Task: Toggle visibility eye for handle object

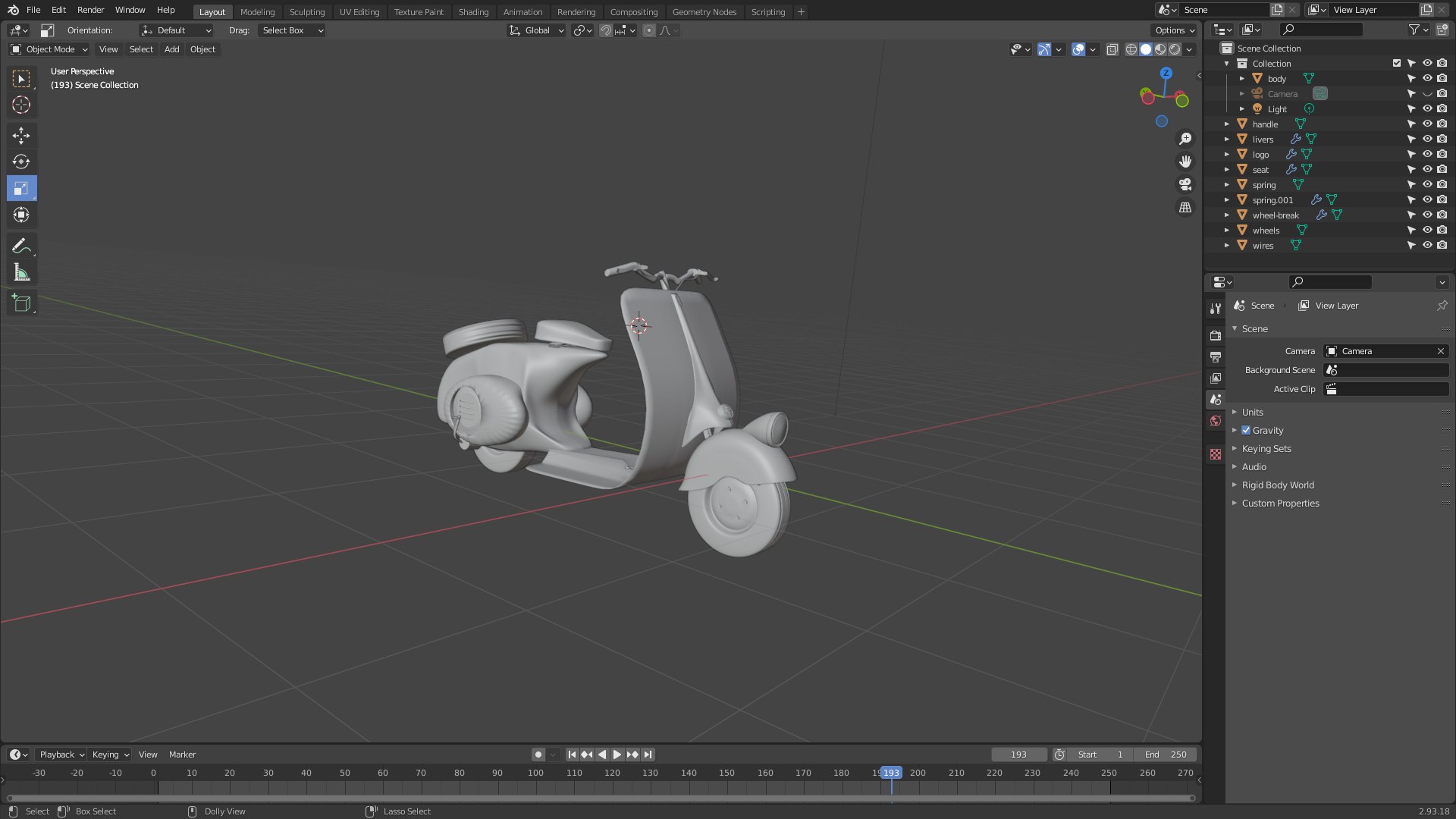Action: [x=1426, y=124]
